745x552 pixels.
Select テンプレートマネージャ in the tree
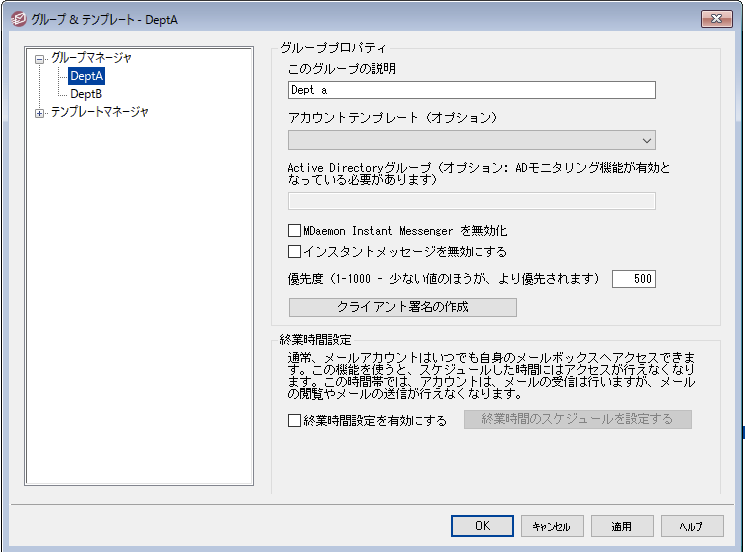99,112
